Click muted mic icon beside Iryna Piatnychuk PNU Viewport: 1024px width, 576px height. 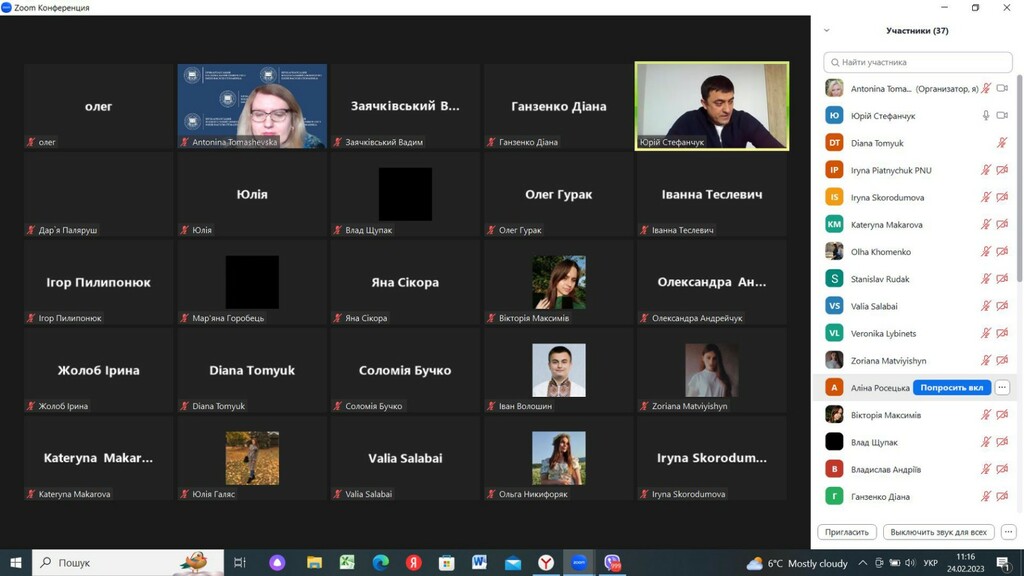986,170
